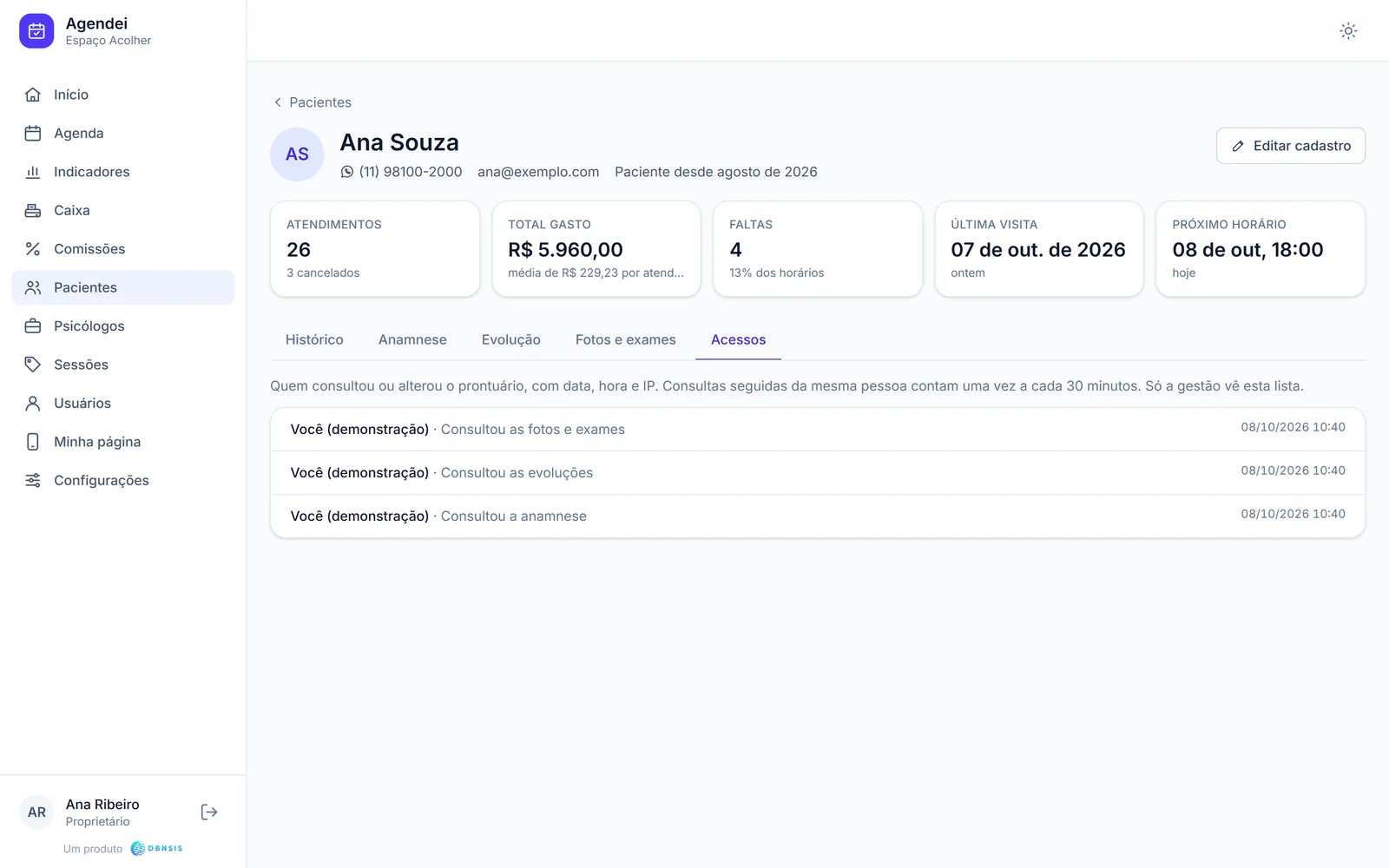This screenshot has width=1389, height=868.
Task: Click the Atendimentos 26 card
Action: click(x=375, y=249)
